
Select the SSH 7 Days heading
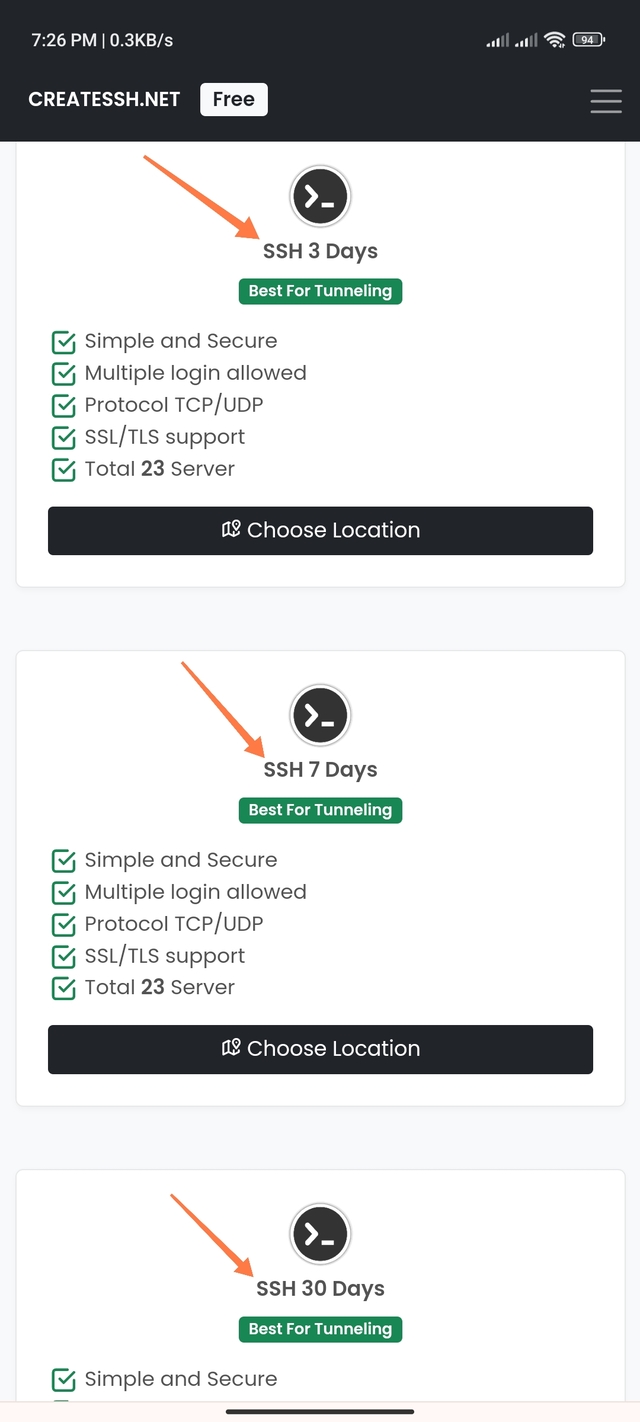(320, 770)
